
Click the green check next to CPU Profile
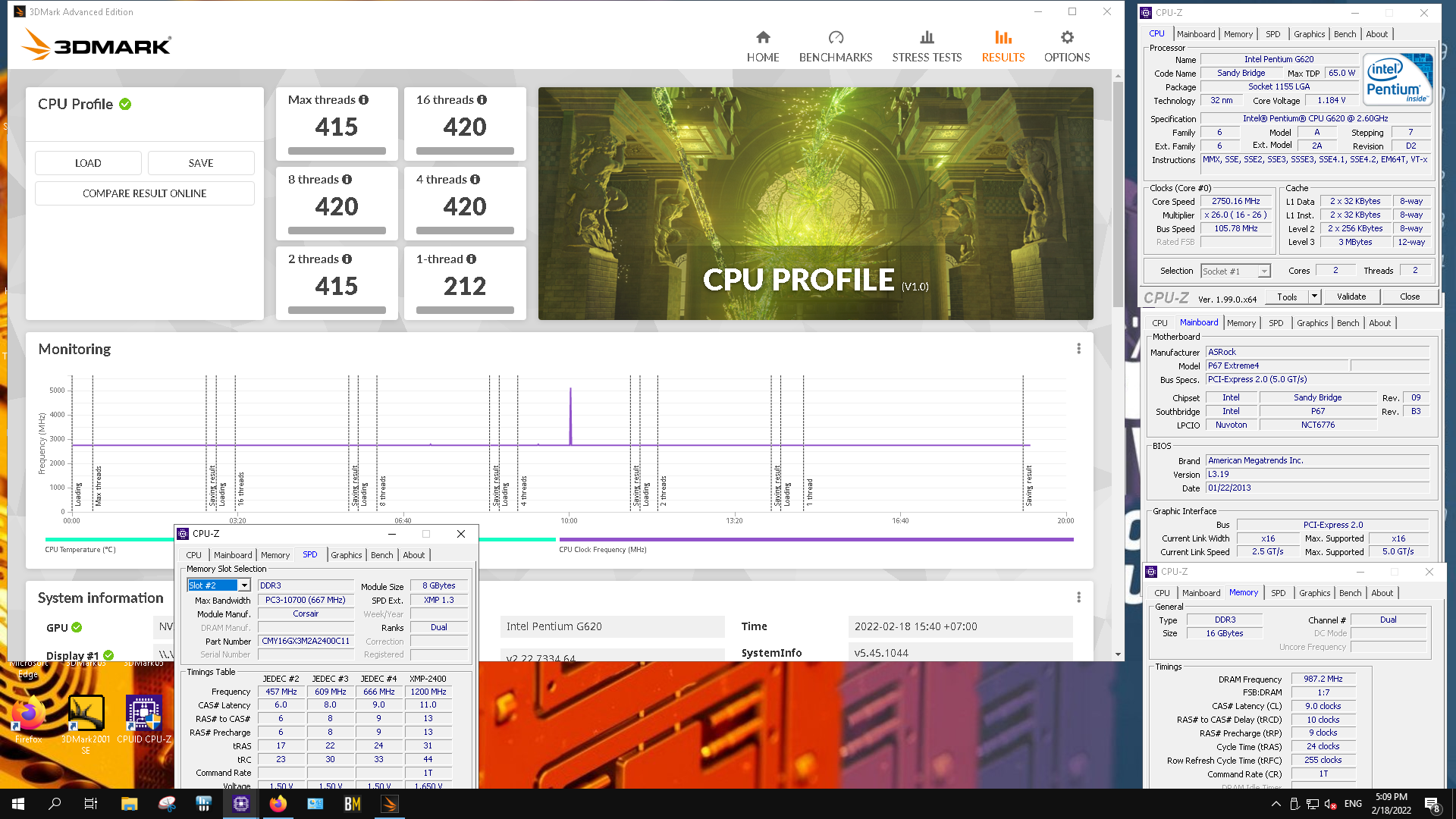pyautogui.click(x=125, y=104)
